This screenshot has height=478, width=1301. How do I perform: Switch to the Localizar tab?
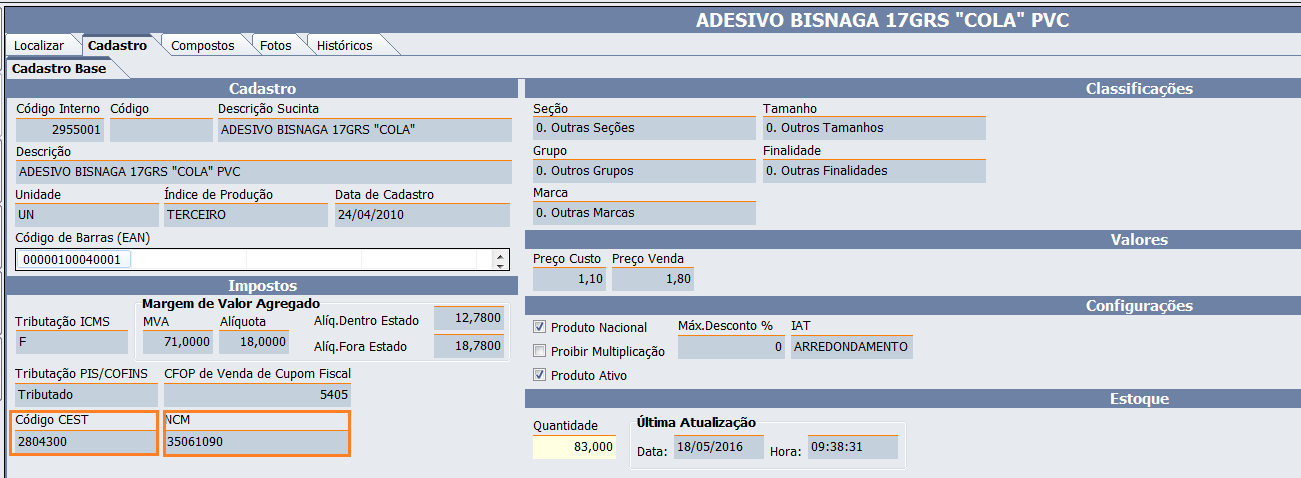tap(39, 45)
